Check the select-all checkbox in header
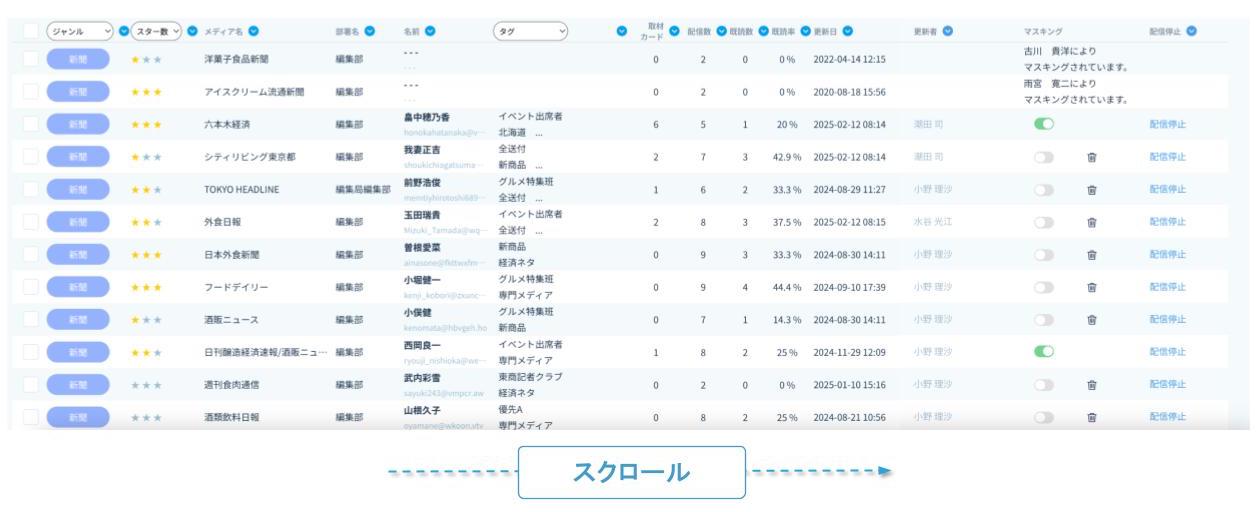 (29, 31)
